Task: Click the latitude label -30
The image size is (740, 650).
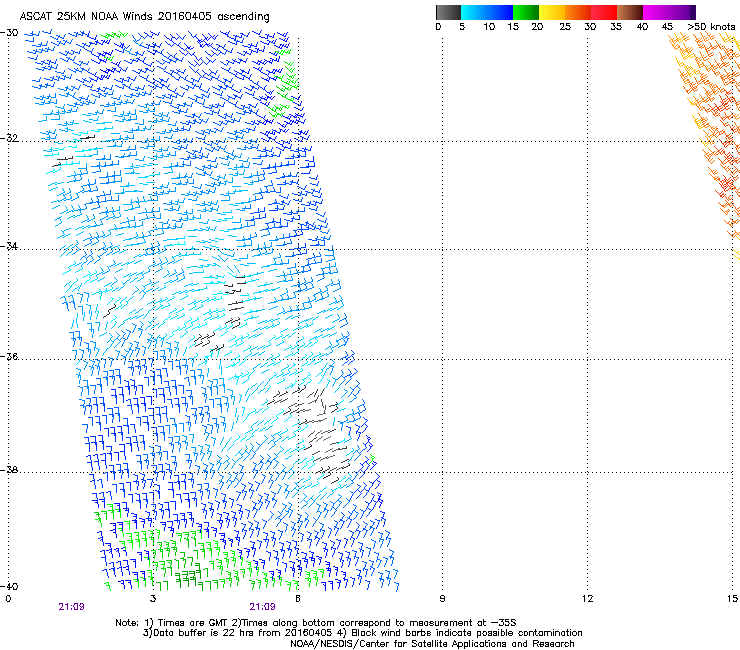Action: (x=9, y=33)
